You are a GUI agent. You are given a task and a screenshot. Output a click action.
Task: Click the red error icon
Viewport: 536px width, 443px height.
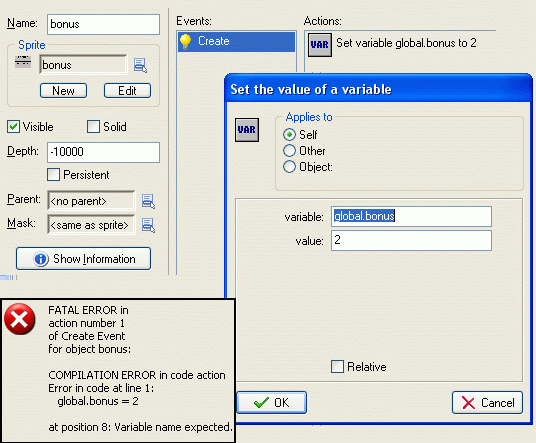[19, 319]
